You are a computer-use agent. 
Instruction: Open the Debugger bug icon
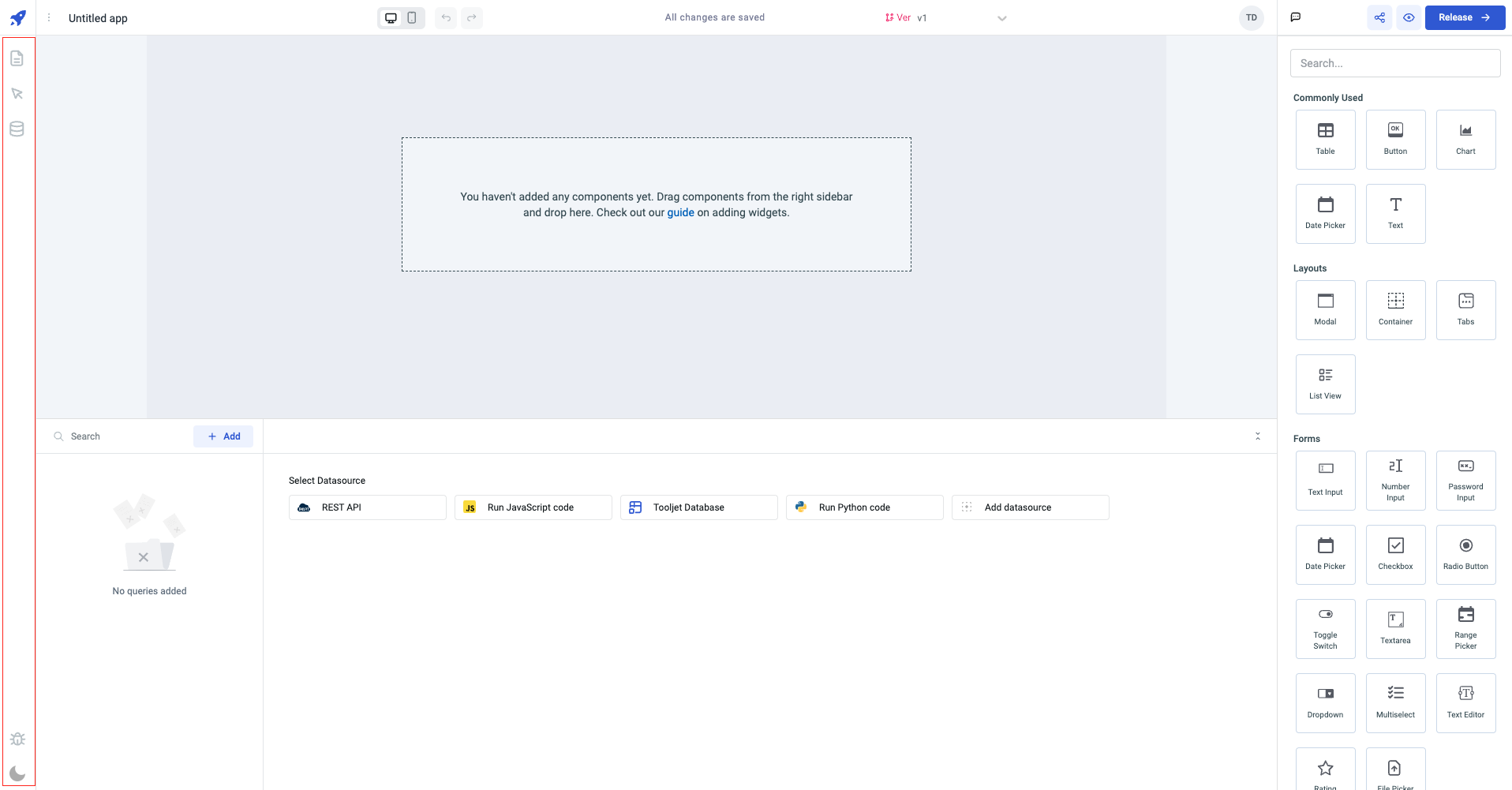[x=17, y=739]
